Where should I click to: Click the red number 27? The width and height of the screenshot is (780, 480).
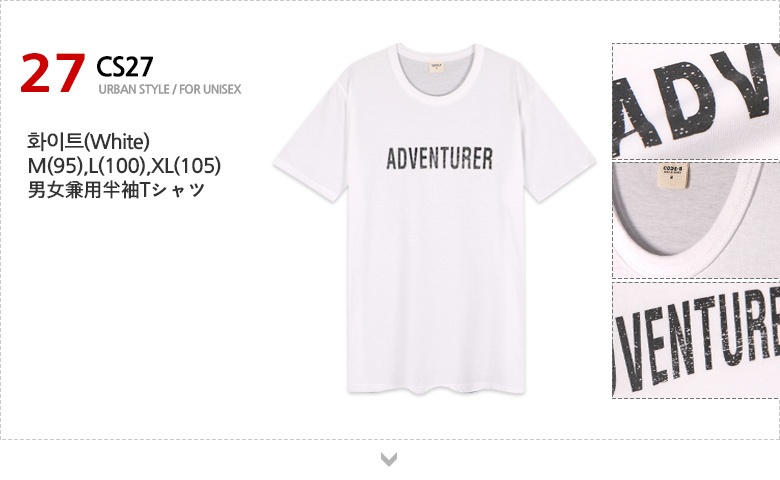[x=52, y=74]
